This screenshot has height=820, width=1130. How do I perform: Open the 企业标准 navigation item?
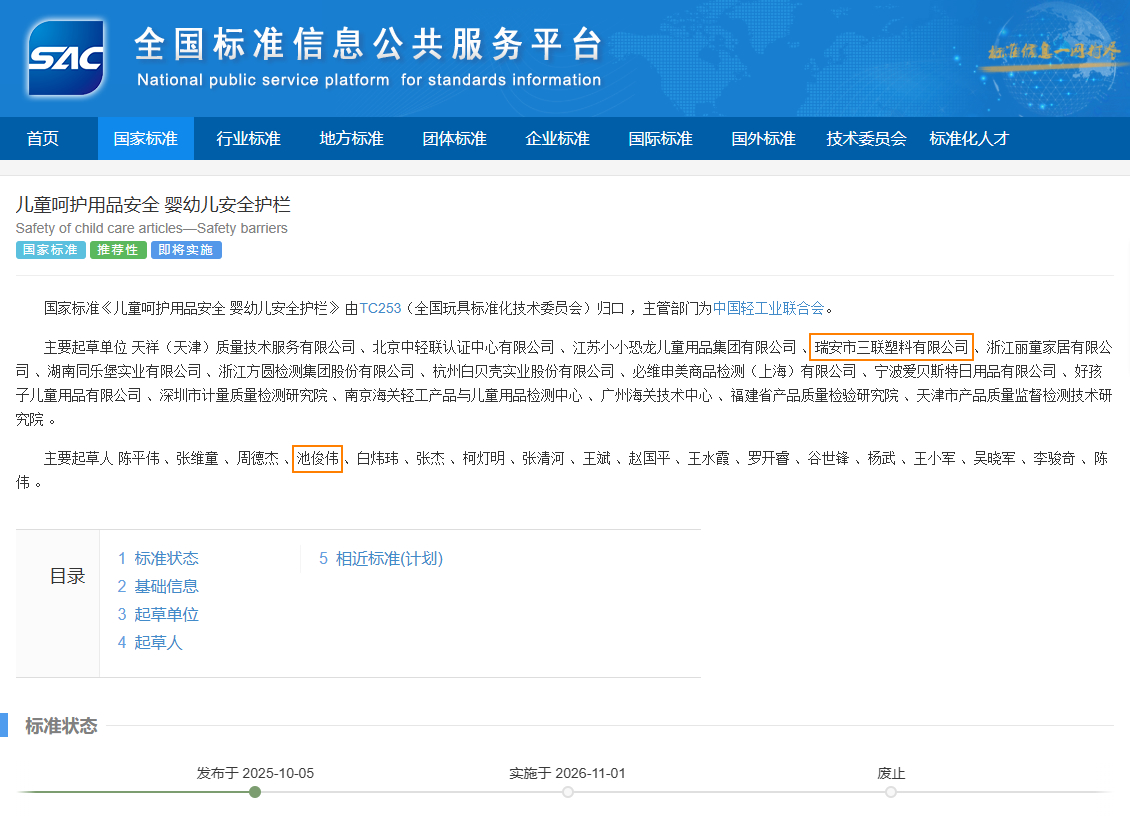click(557, 139)
